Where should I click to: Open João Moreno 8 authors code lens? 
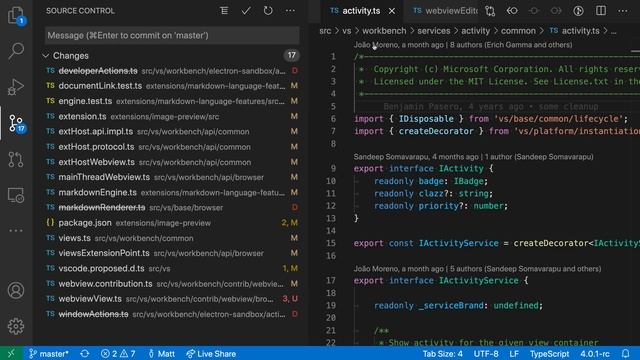click(x=463, y=45)
